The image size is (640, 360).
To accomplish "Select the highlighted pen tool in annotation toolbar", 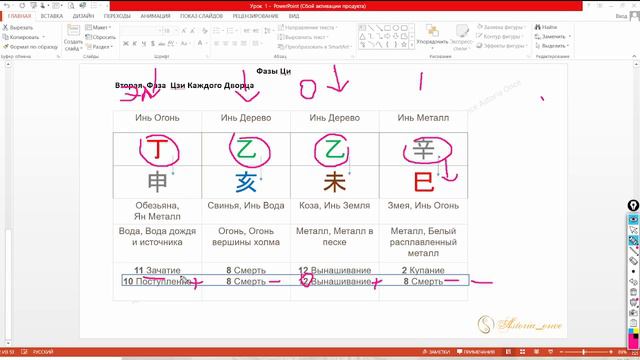I will (x=633, y=240).
